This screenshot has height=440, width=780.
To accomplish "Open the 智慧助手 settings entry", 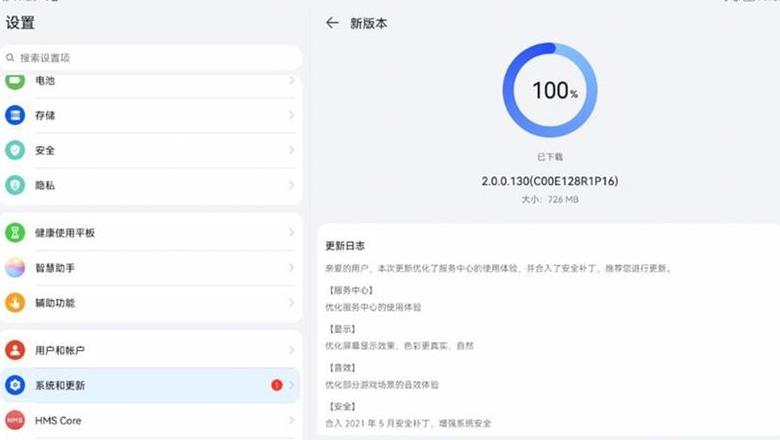I will point(151,267).
